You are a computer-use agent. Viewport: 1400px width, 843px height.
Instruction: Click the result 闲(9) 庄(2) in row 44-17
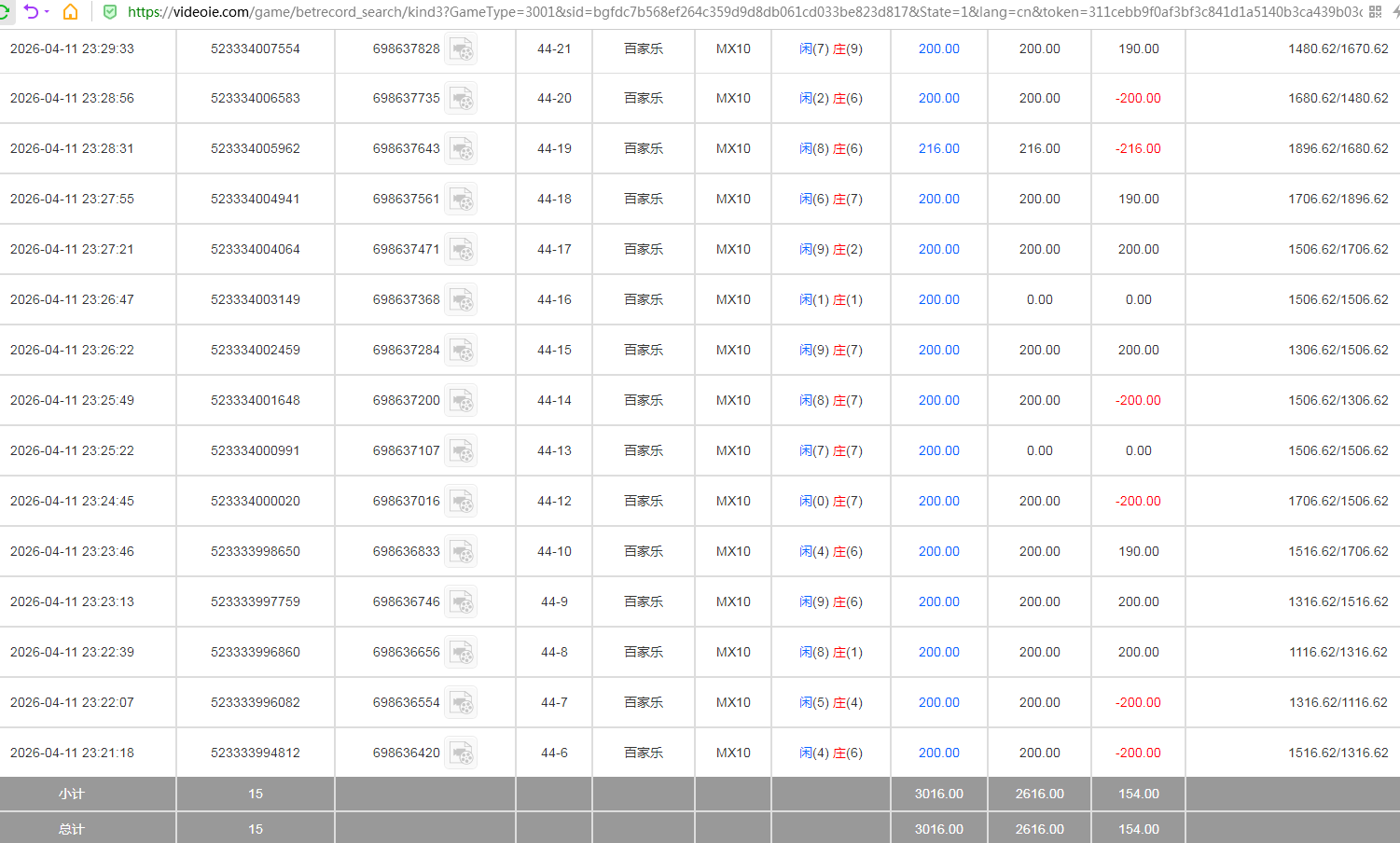(830, 249)
